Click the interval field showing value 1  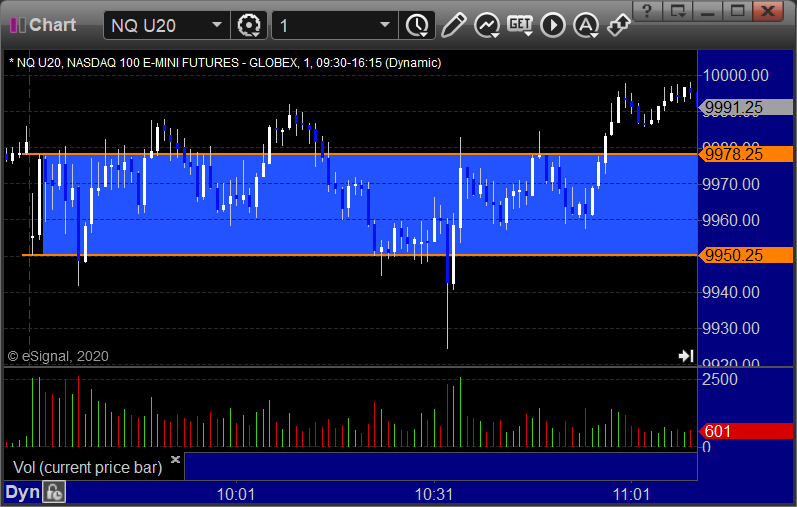[x=284, y=25]
